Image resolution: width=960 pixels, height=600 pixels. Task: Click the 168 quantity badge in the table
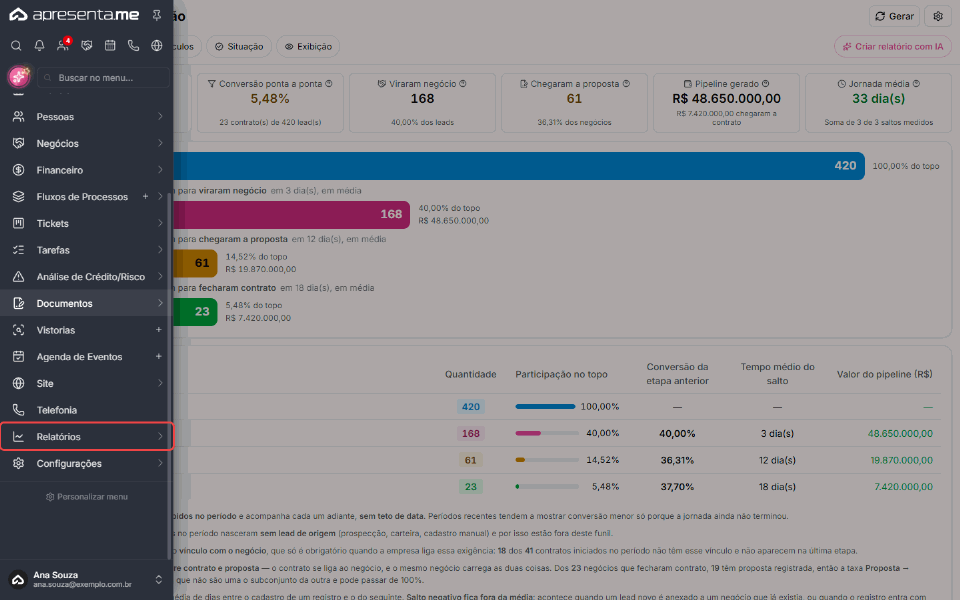[x=471, y=433]
